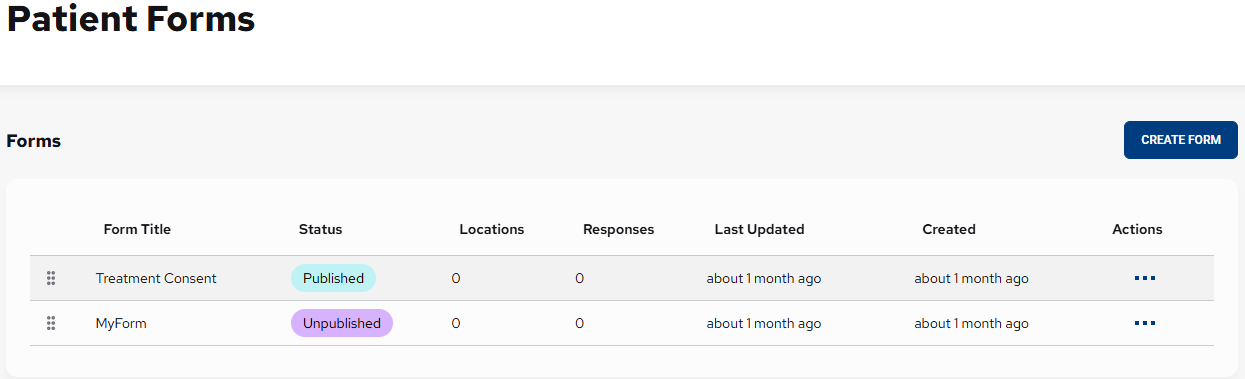Open three-dot actions menu for MyForm

pyautogui.click(x=1145, y=323)
